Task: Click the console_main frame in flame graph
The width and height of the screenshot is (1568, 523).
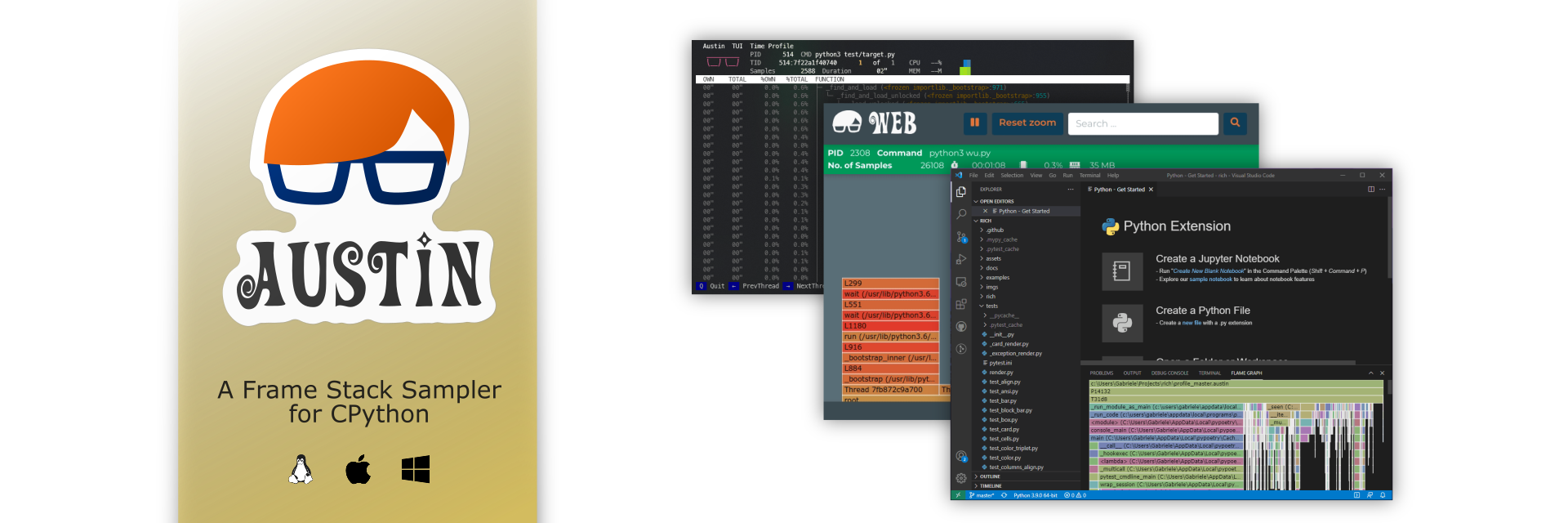Action: [x=1166, y=430]
